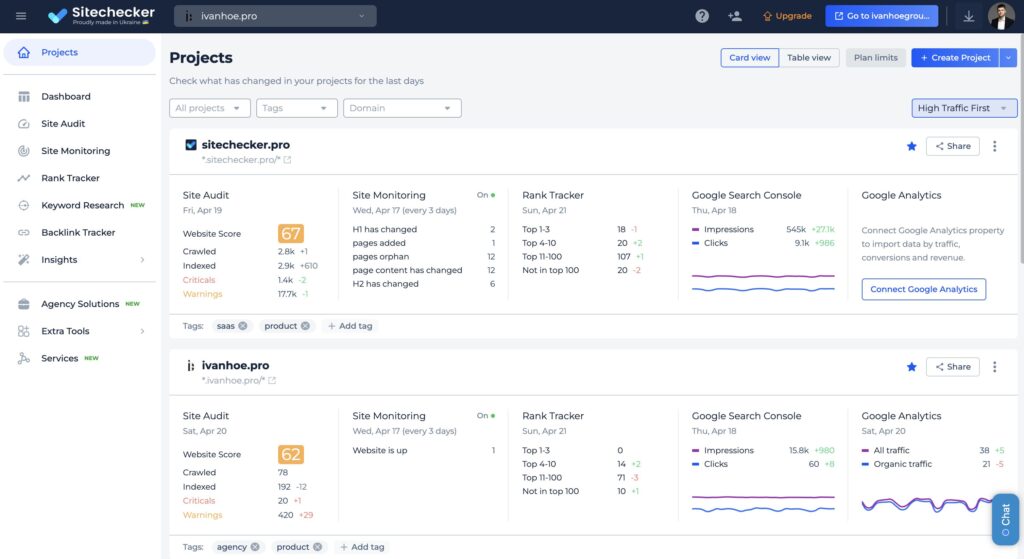Click 'H1 has changed' monitoring row
Image resolution: width=1024 pixels, height=559 pixels.
(424, 229)
